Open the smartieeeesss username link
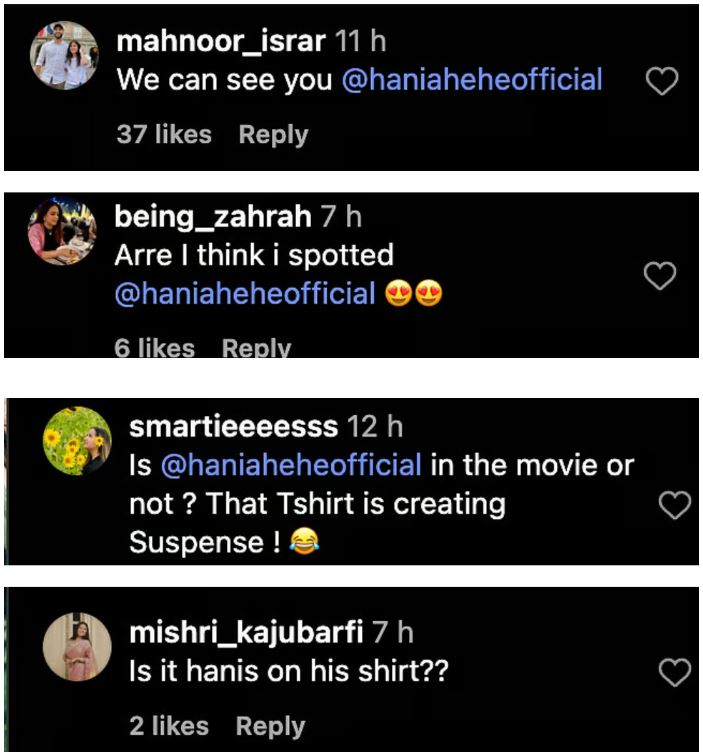Screen dimensions: 703x756 pyautogui.click(x=234, y=427)
